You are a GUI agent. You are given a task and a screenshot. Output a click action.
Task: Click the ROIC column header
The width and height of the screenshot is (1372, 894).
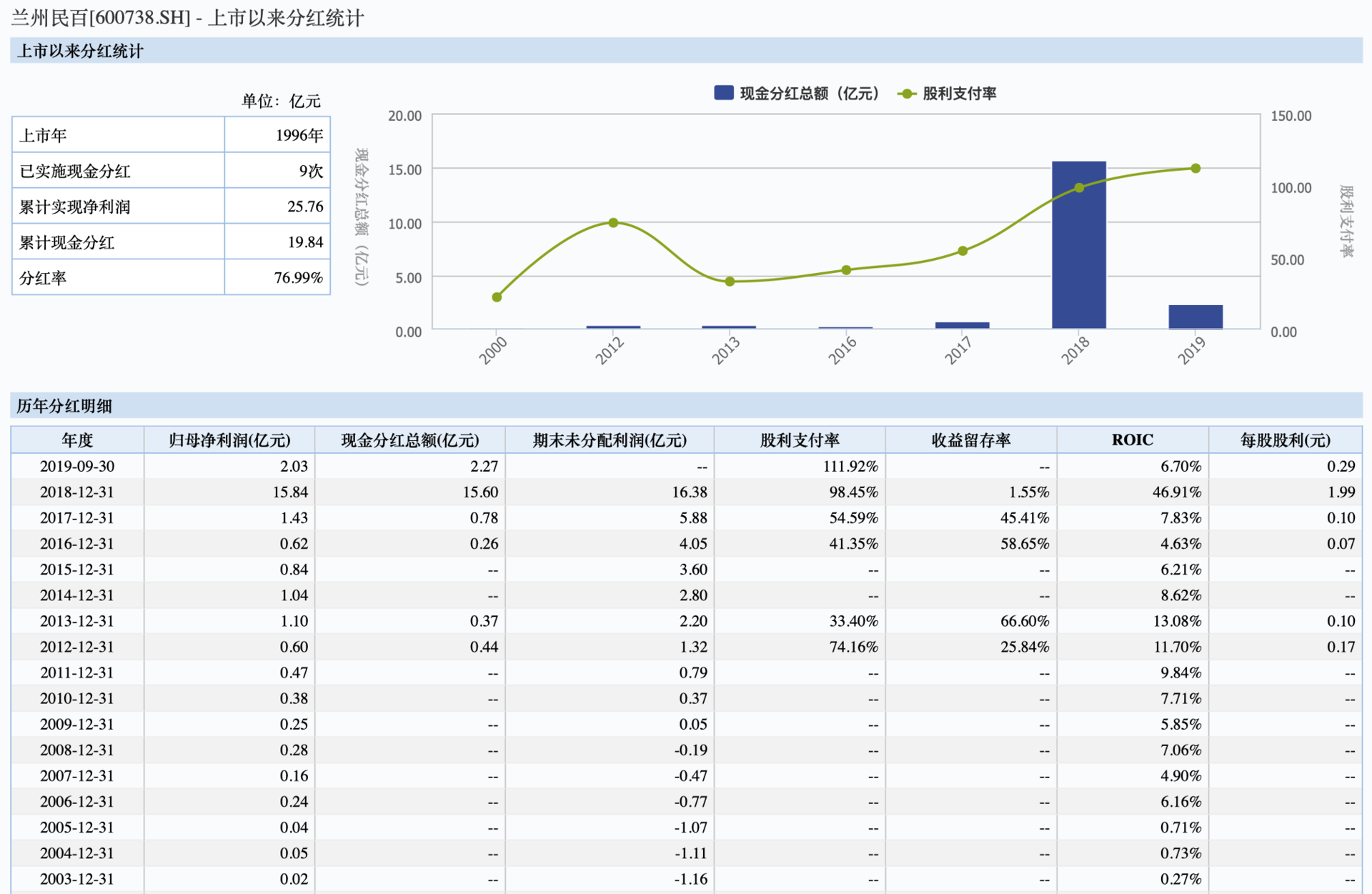click(x=1132, y=440)
